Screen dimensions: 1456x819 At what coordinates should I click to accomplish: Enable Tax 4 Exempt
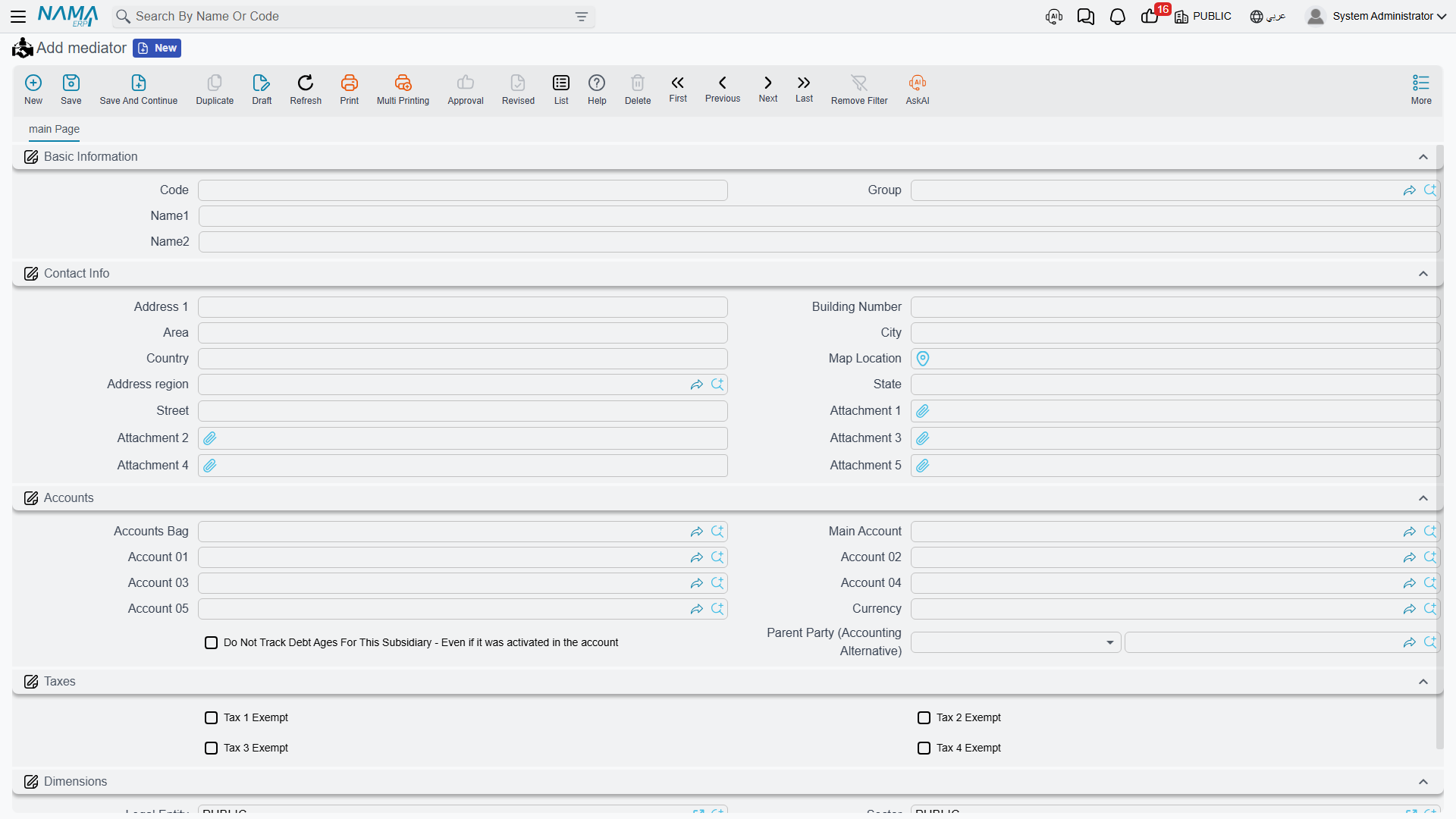(x=924, y=748)
